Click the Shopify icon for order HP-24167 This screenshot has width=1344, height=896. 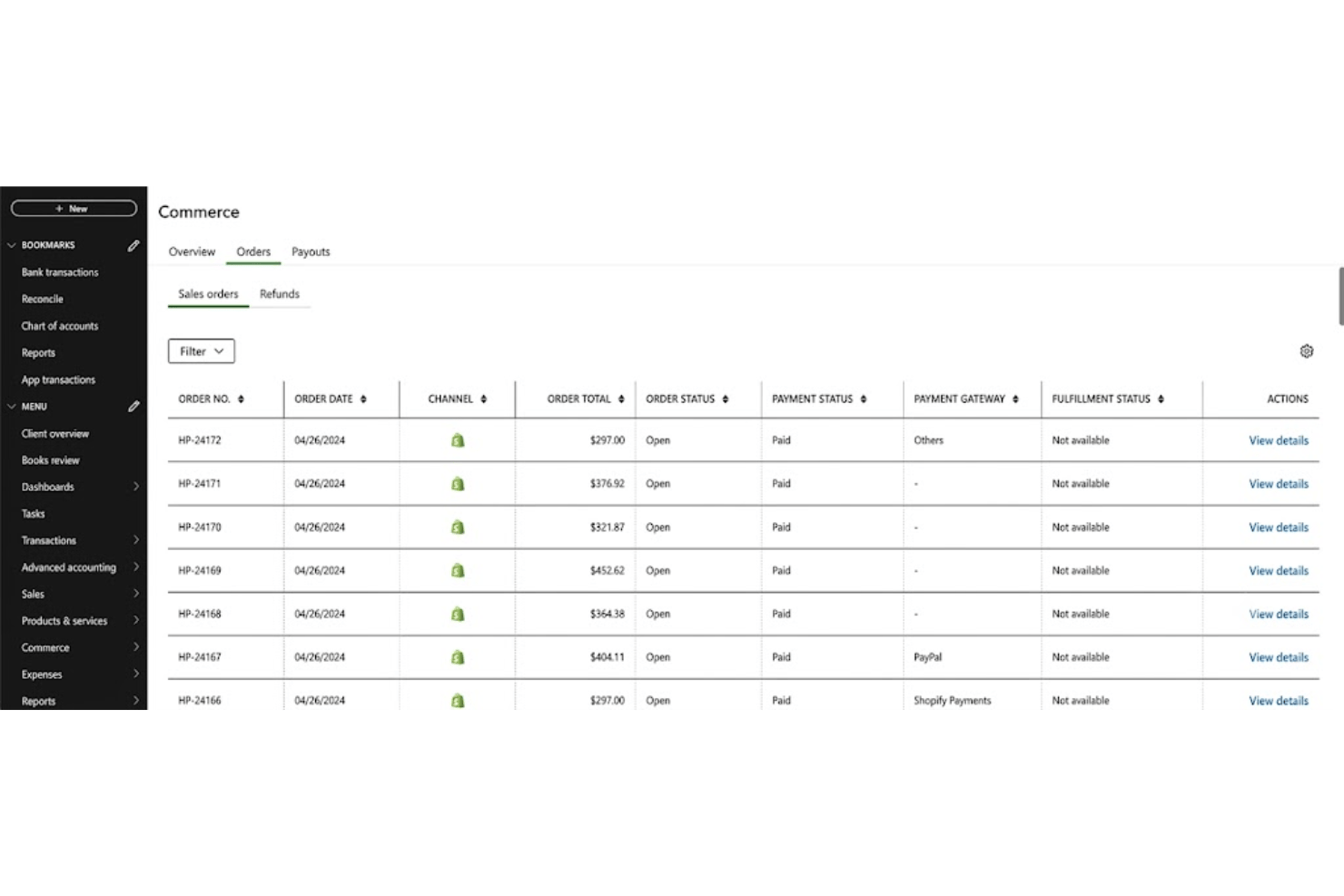tap(458, 657)
